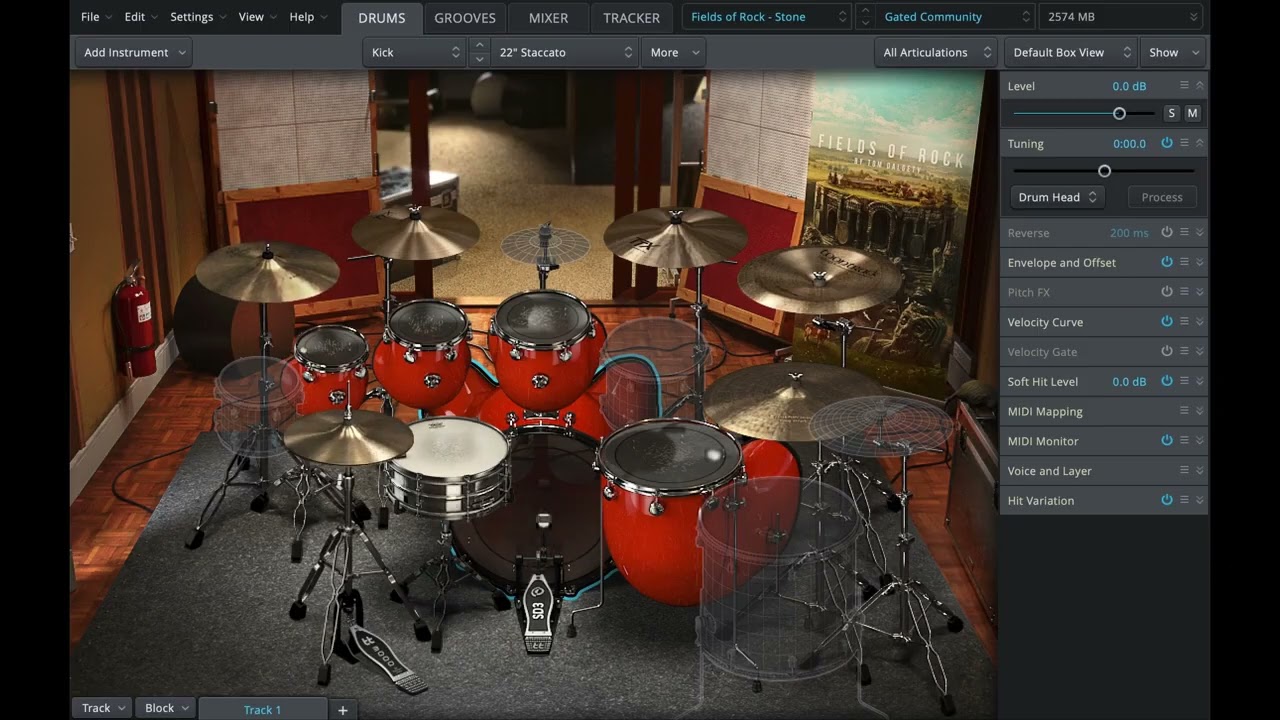
Task: Switch to the MIXER tab
Action: [x=548, y=18]
